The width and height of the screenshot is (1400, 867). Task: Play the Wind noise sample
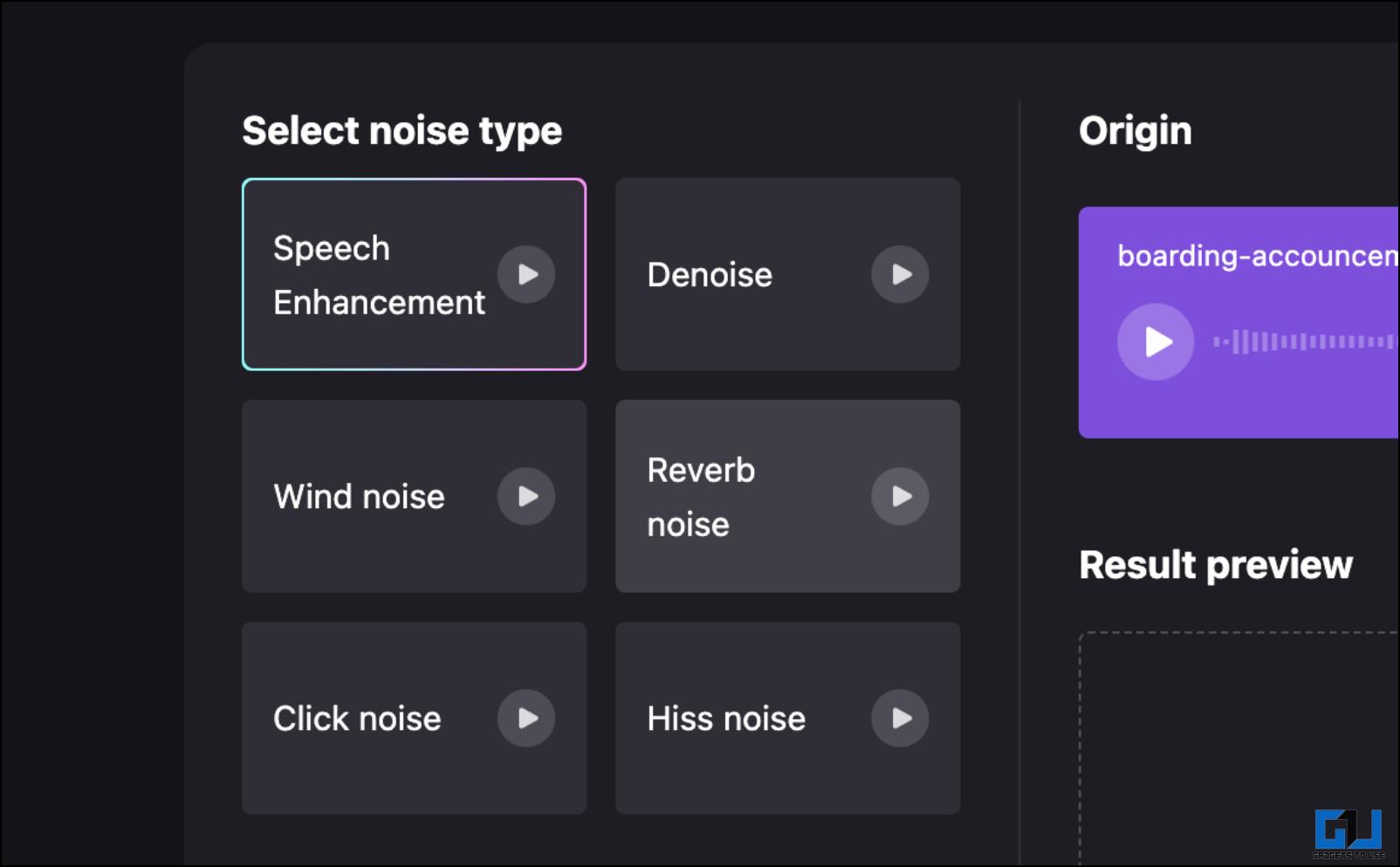pos(526,496)
